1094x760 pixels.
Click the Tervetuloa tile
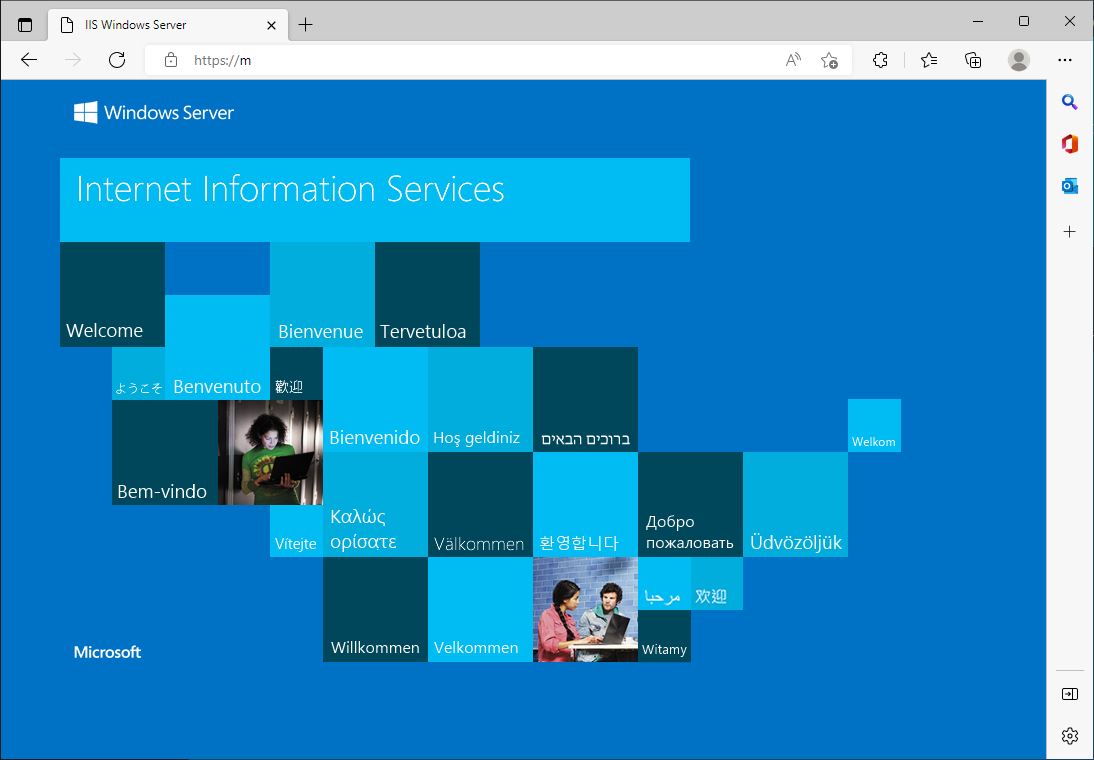point(427,294)
